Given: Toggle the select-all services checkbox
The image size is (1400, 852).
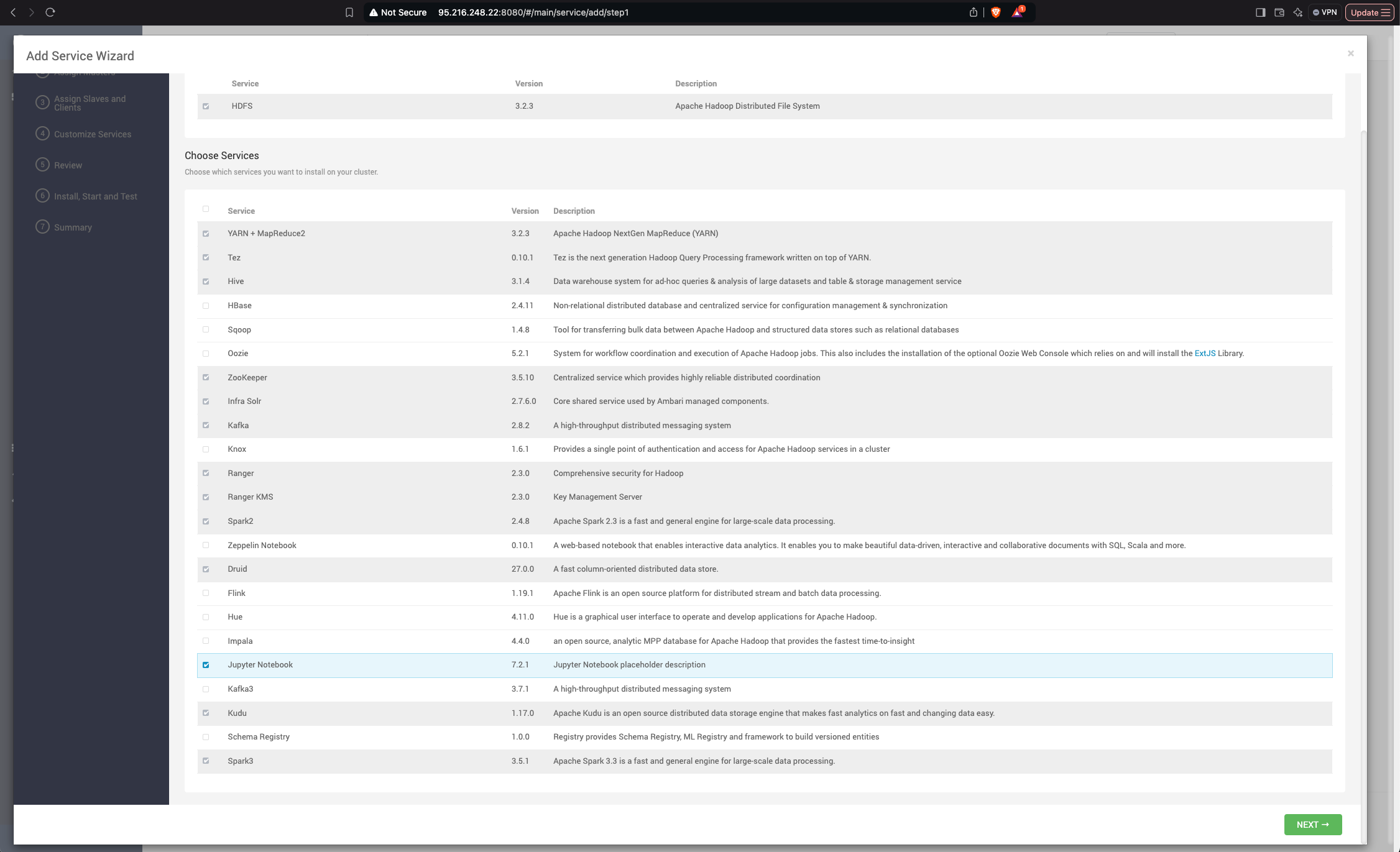Looking at the screenshot, I should (x=206, y=209).
